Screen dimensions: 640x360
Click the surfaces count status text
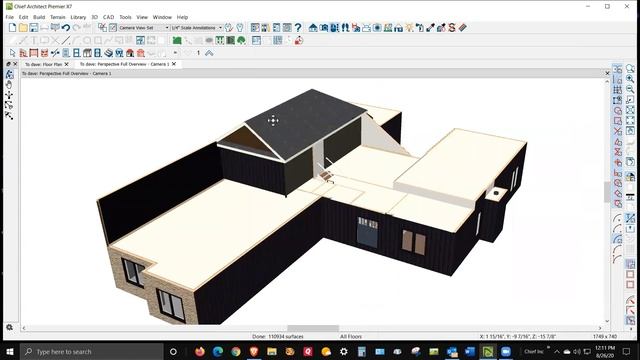tap(278, 337)
